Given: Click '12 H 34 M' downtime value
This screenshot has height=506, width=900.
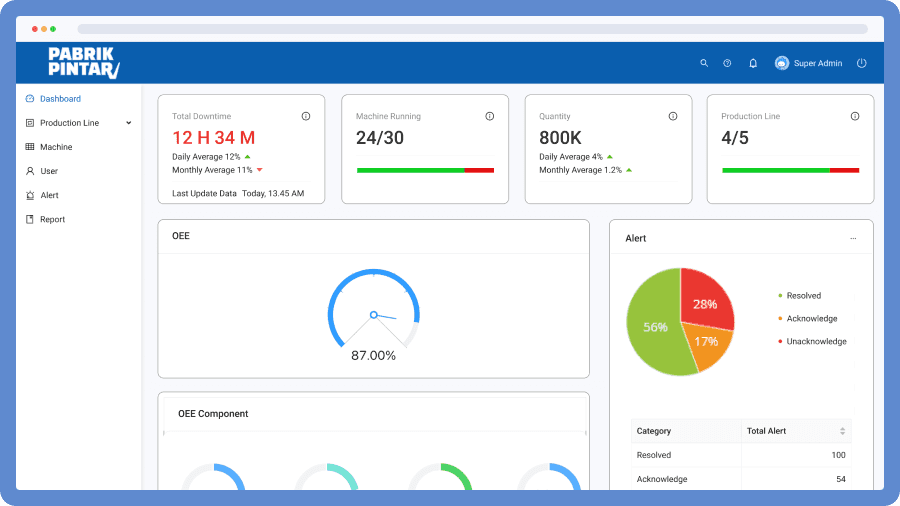Looking at the screenshot, I should click(214, 138).
